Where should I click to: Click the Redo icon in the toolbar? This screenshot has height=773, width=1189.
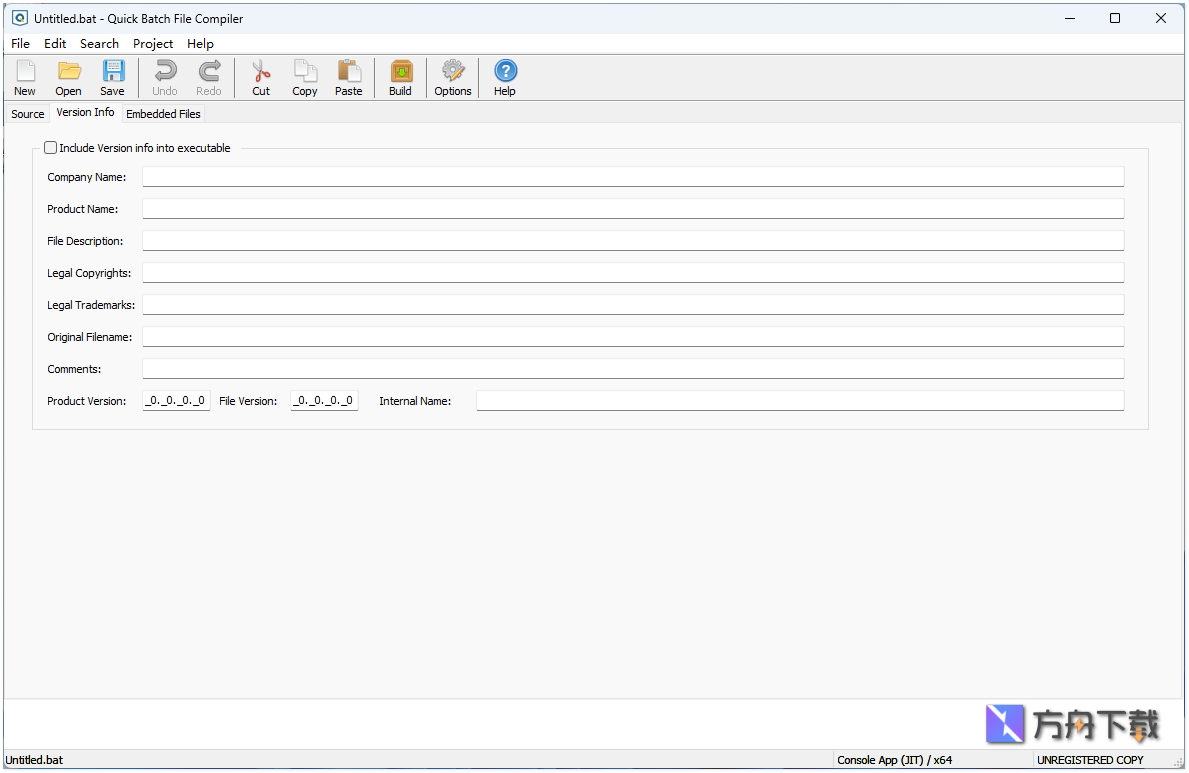pos(209,76)
